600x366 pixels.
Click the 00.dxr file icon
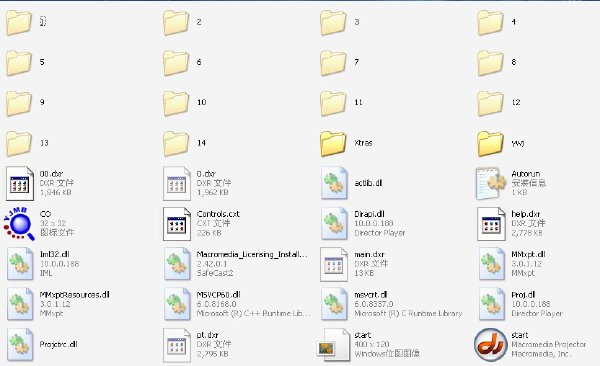pyautogui.click(x=20, y=184)
